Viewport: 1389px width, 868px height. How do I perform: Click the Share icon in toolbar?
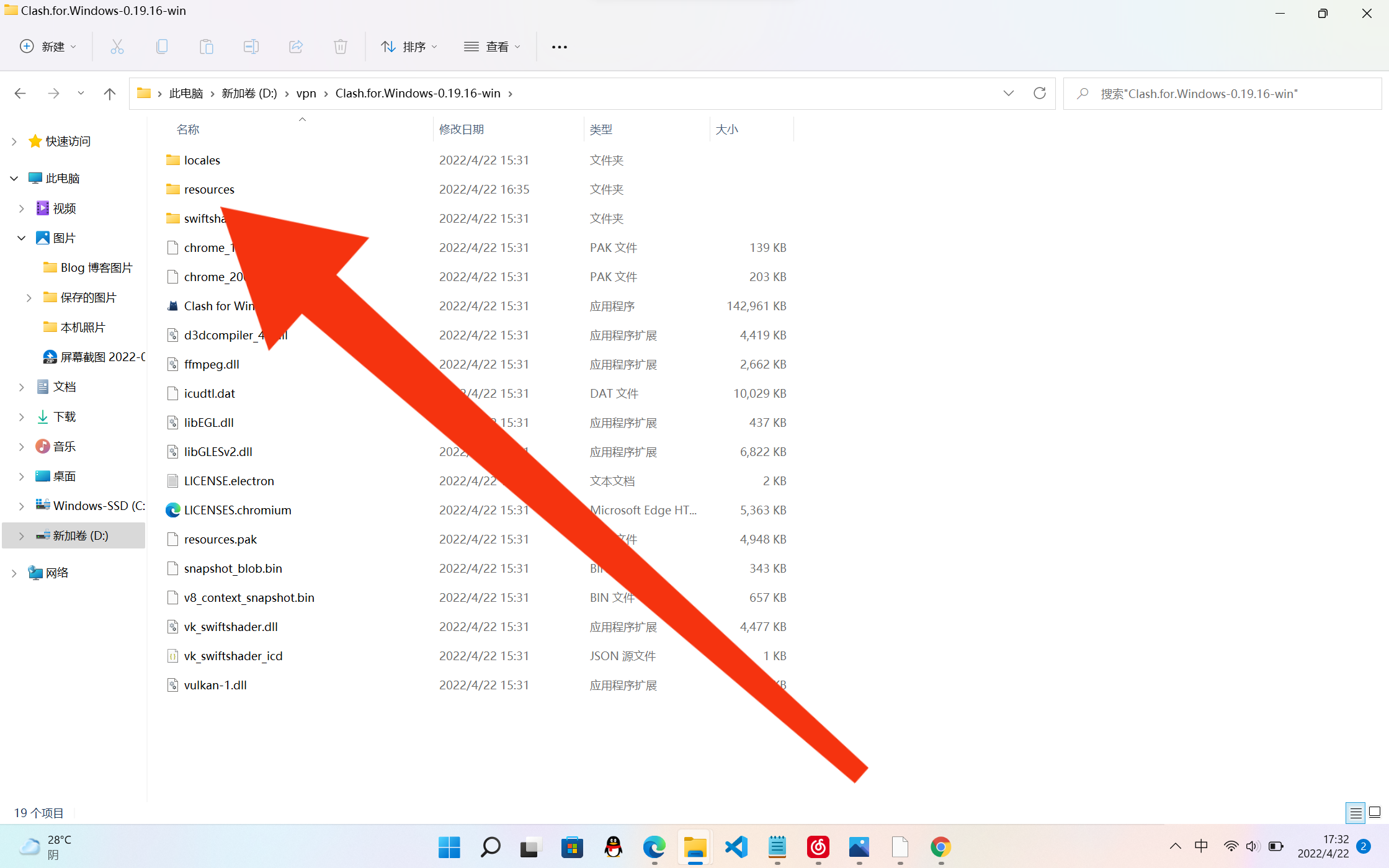[296, 47]
